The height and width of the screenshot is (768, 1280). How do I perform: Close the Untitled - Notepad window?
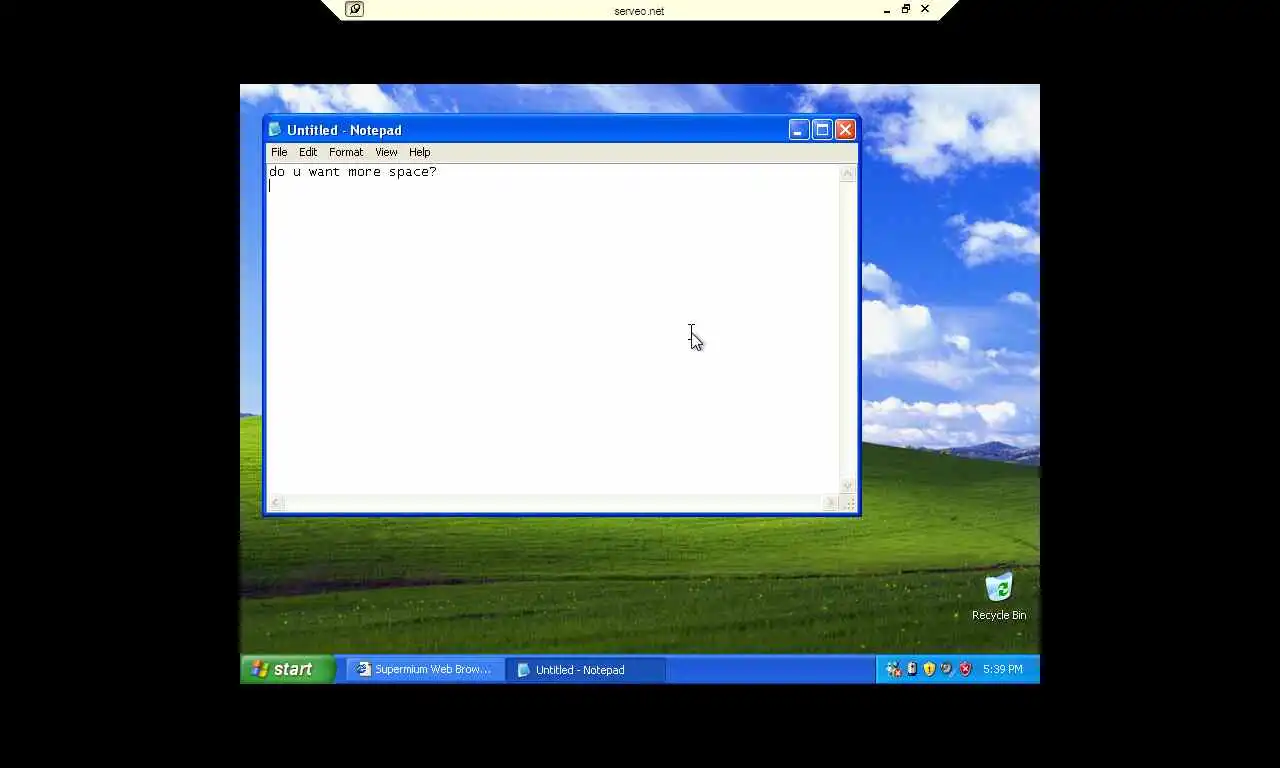(845, 130)
